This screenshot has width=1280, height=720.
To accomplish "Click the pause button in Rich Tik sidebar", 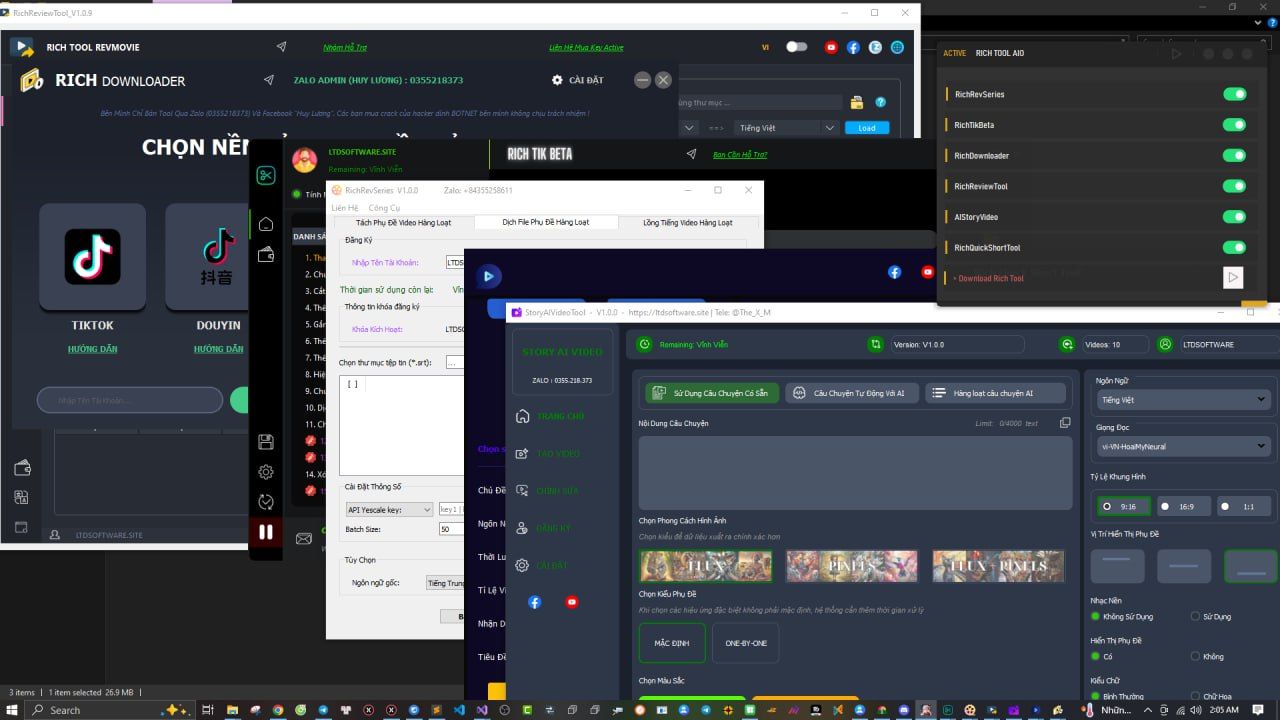I will click(x=266, y=532).
